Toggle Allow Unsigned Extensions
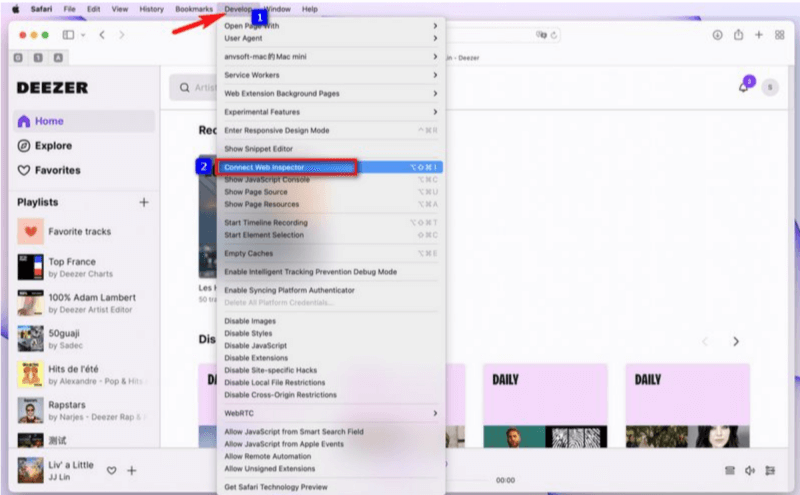Viewport: 800px width, 495px height. point(331,468)
